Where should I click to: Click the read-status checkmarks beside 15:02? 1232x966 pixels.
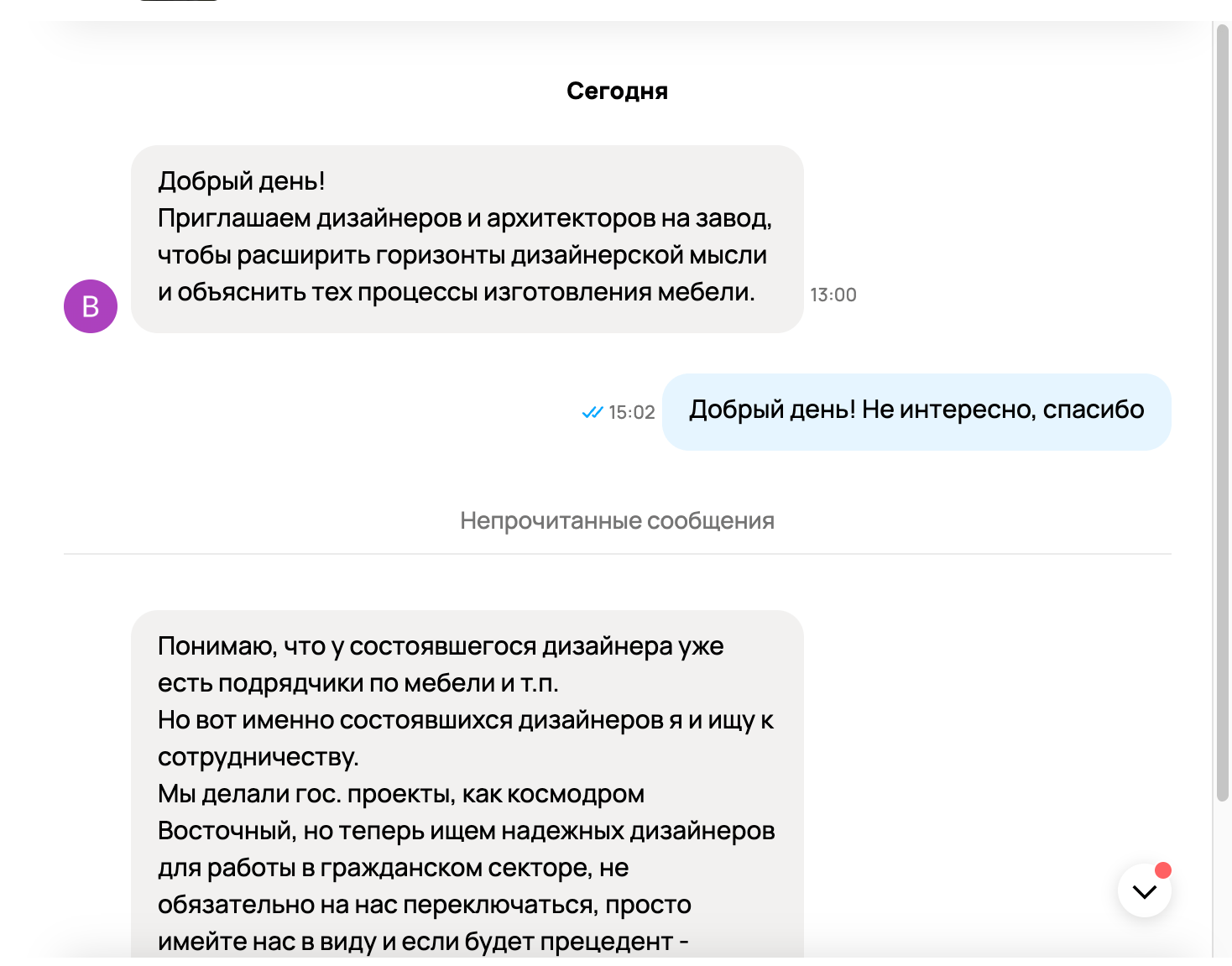[x=592, y=411]
